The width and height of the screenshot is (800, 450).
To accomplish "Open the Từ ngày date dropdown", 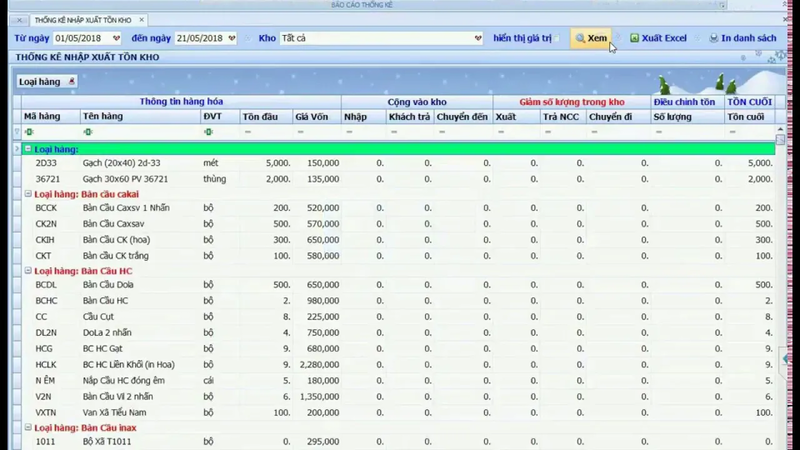I will tap(117, 39).
